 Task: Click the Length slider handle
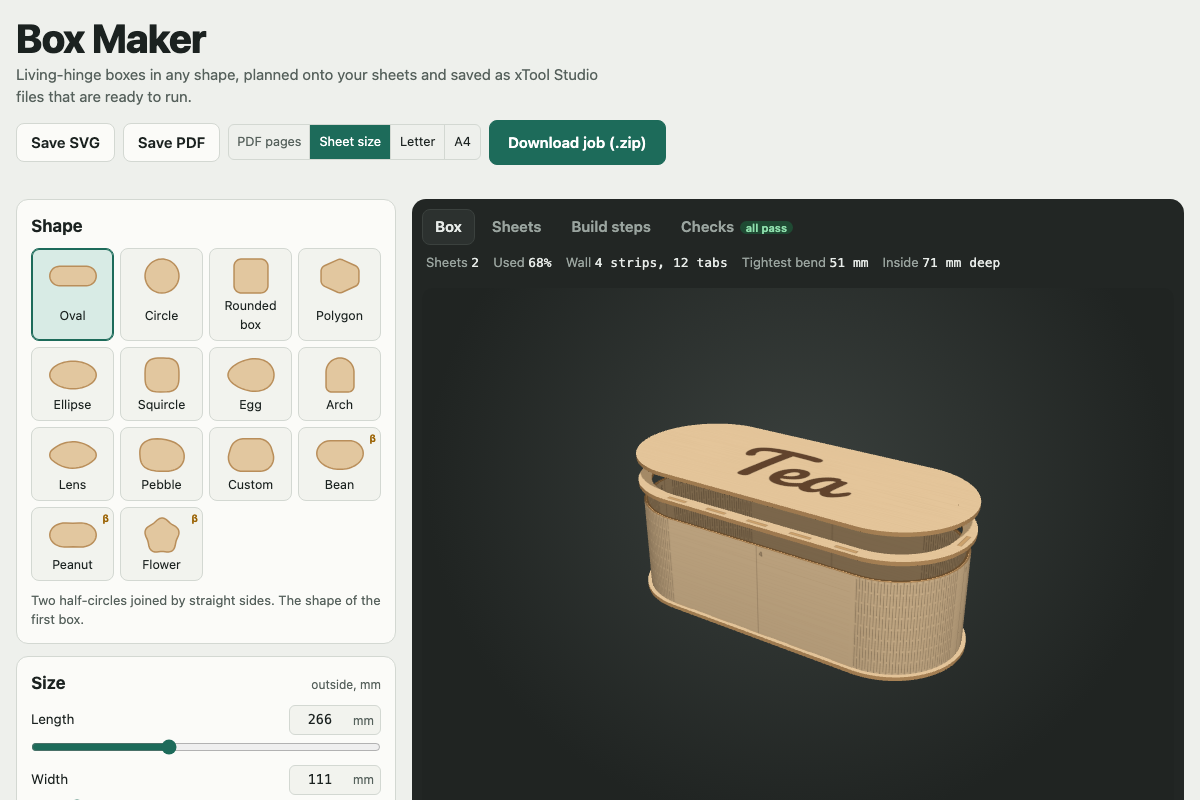pyautogui.click(x=169, y=747)
